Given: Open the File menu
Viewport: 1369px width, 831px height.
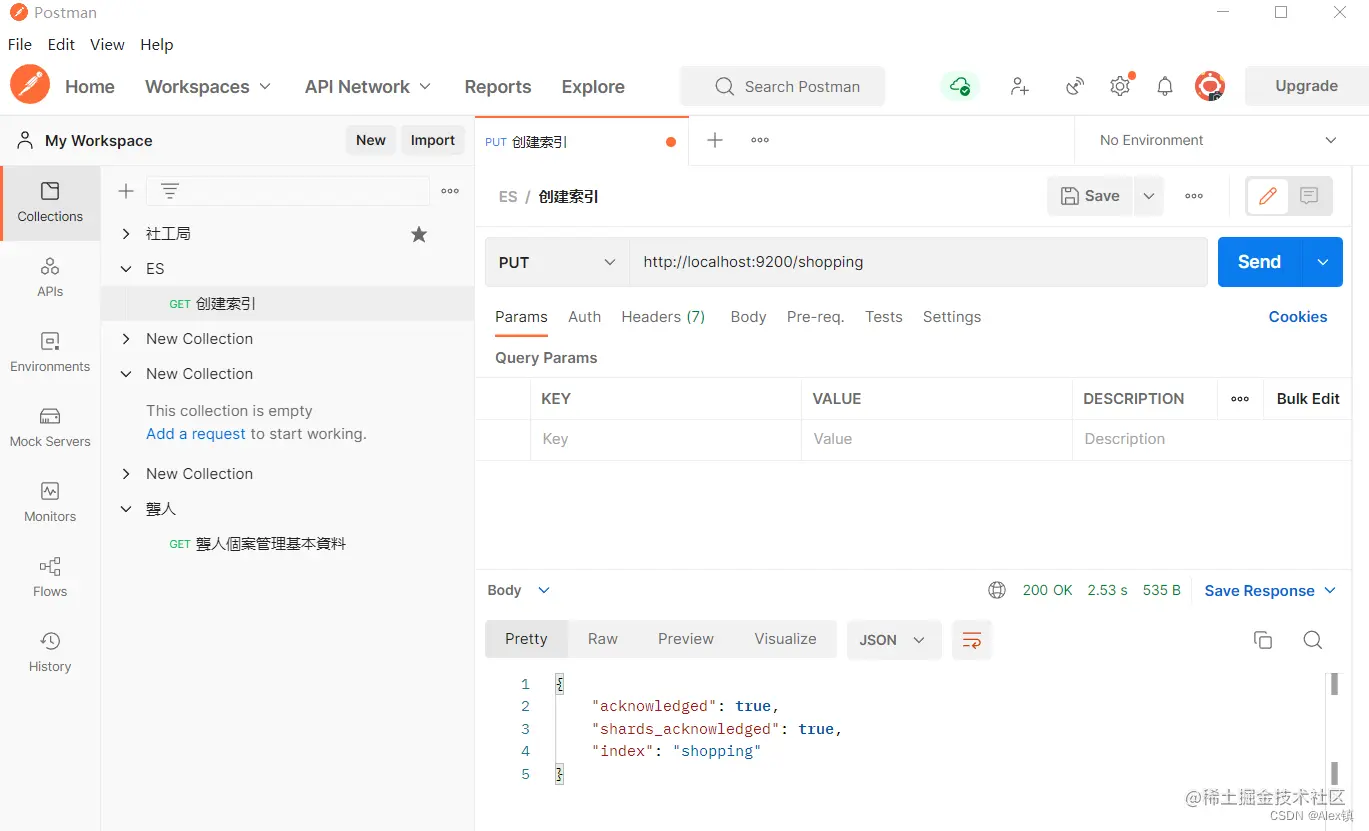Looking at the screenshot, I should 20,44.
